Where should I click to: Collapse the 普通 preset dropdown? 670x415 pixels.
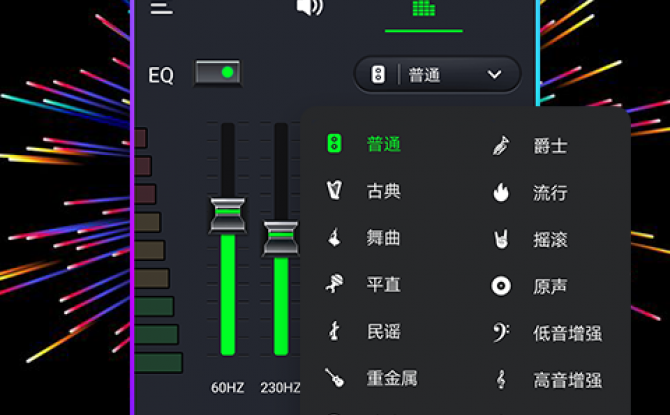point(438,75)
